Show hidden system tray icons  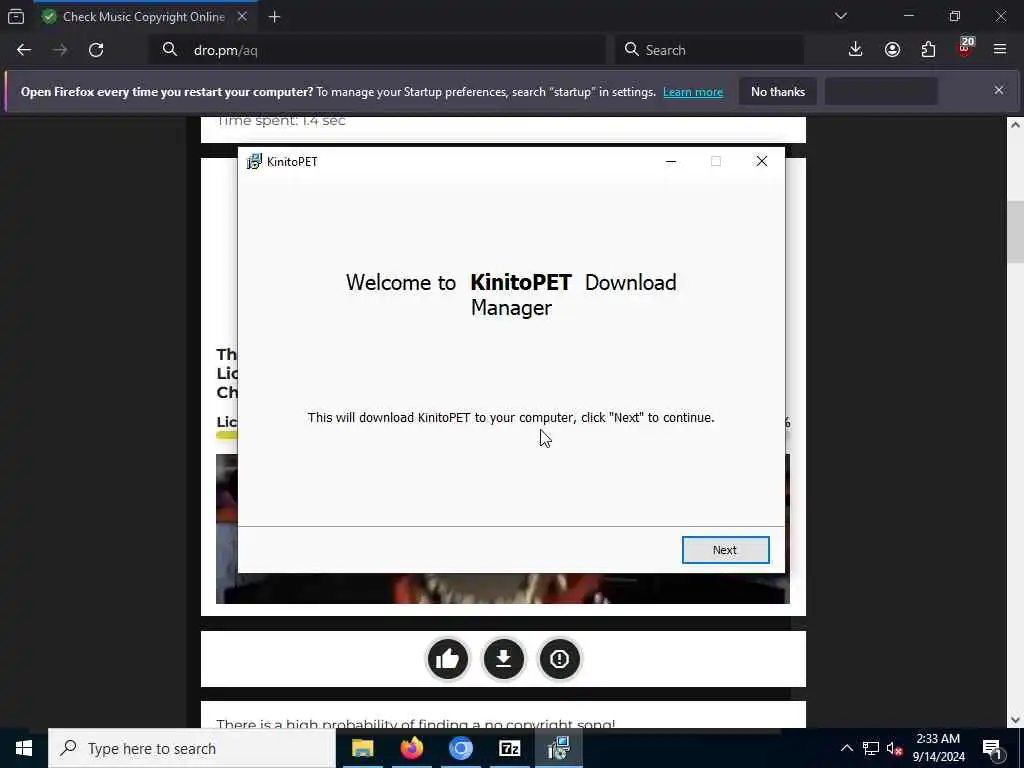point(846,748)
